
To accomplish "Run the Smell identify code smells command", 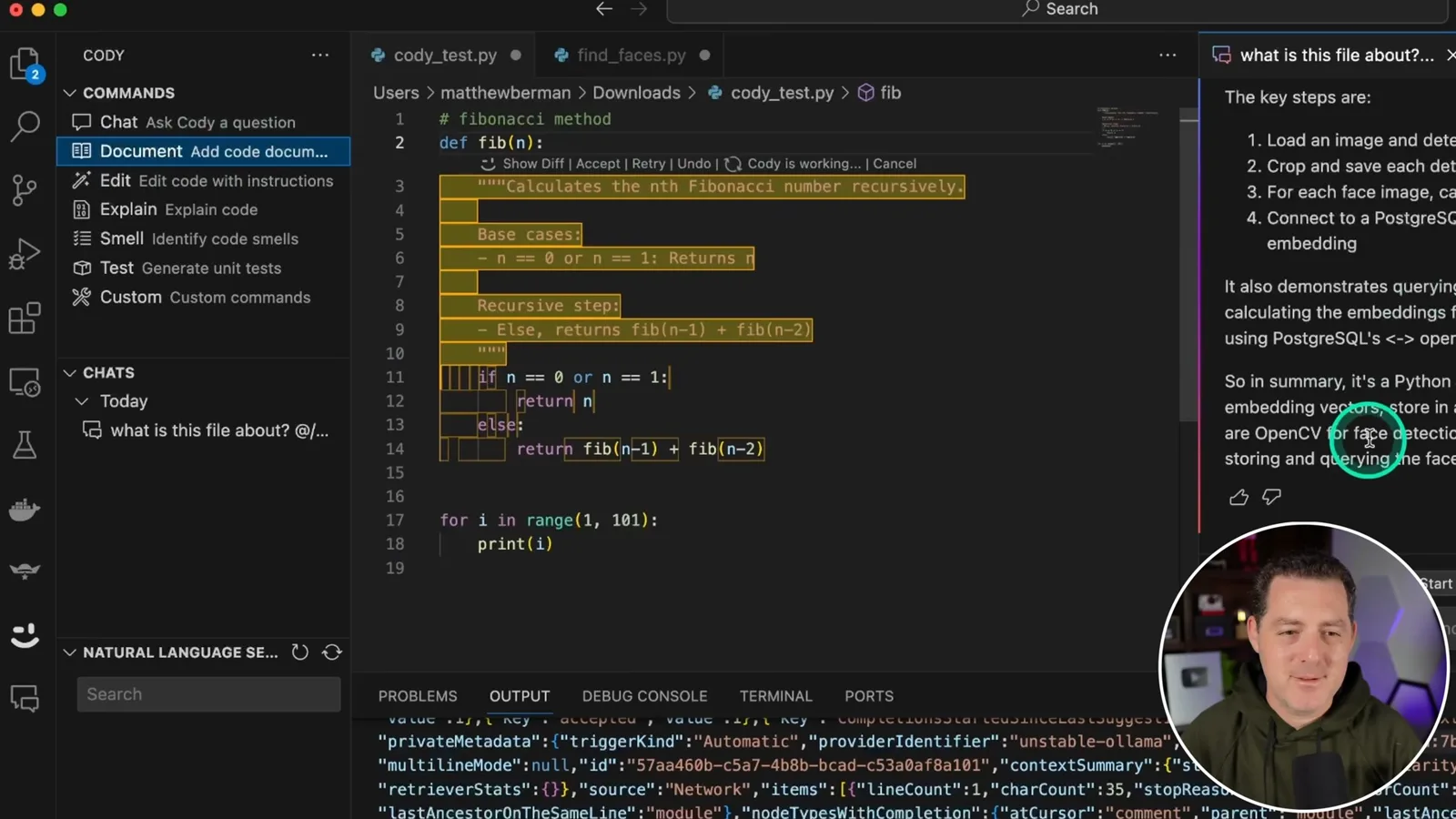I will pos(204,238).
